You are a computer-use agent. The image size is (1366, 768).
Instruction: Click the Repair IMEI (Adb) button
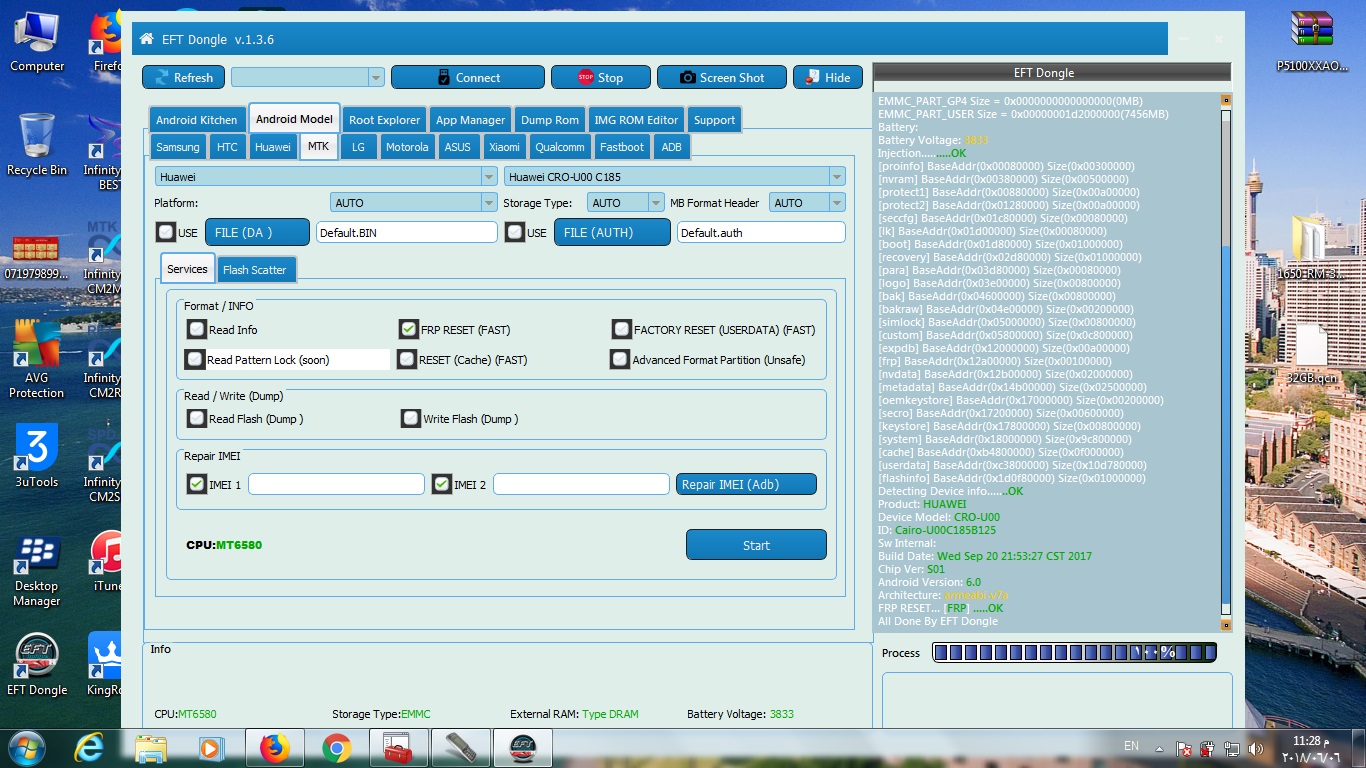click(746, 484)
